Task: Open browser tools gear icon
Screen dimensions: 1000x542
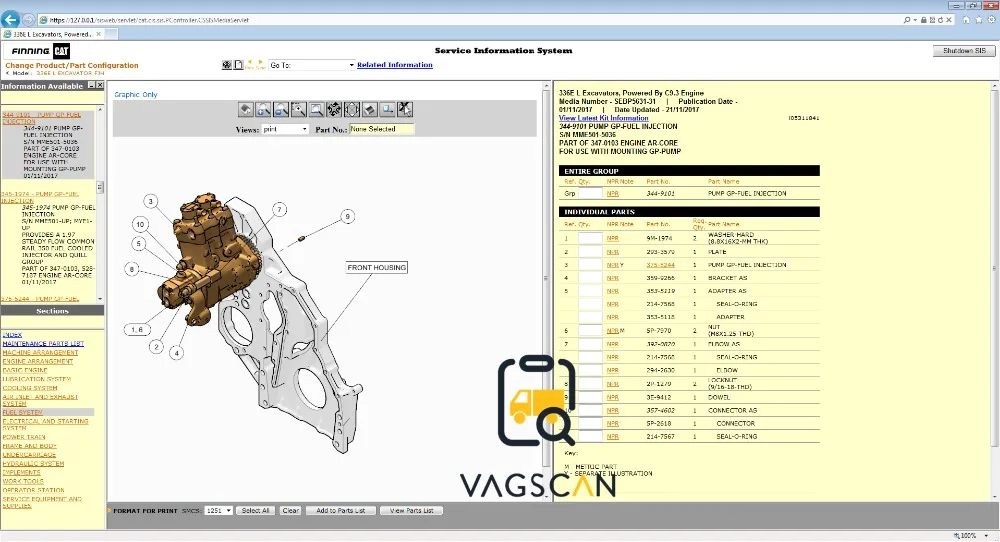Action: [x=992, y=20]
